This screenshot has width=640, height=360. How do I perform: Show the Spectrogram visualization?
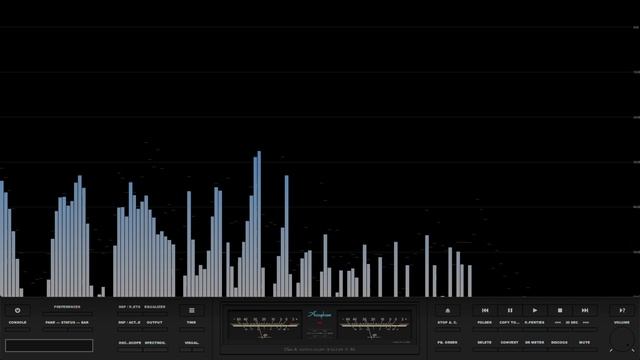click(155, 343)
